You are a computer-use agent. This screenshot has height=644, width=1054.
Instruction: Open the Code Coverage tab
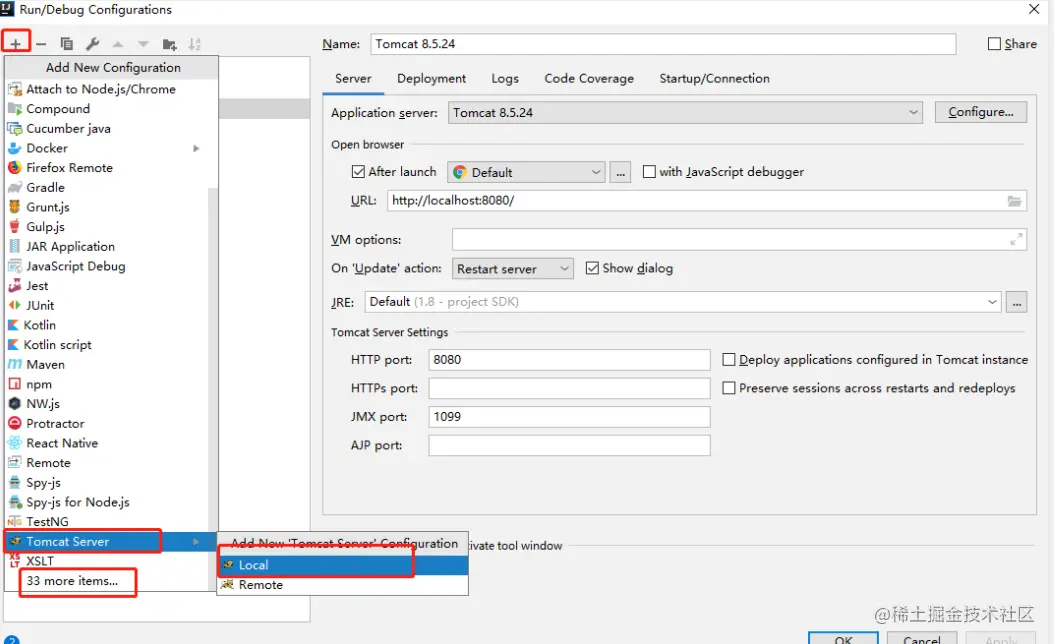[589, 79]
